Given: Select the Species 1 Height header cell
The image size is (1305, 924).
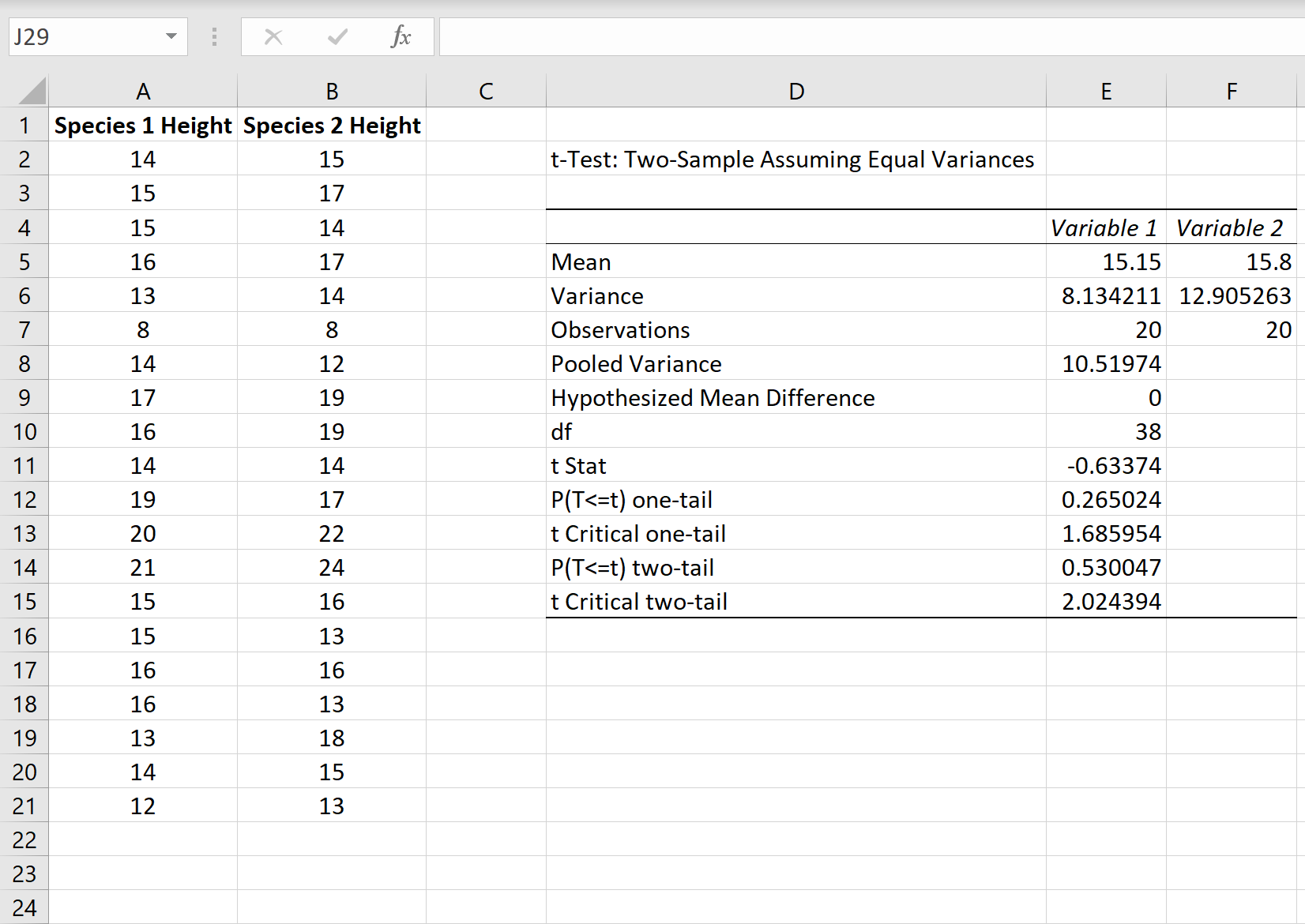Looking at the screenshot, I should point(143,125).
